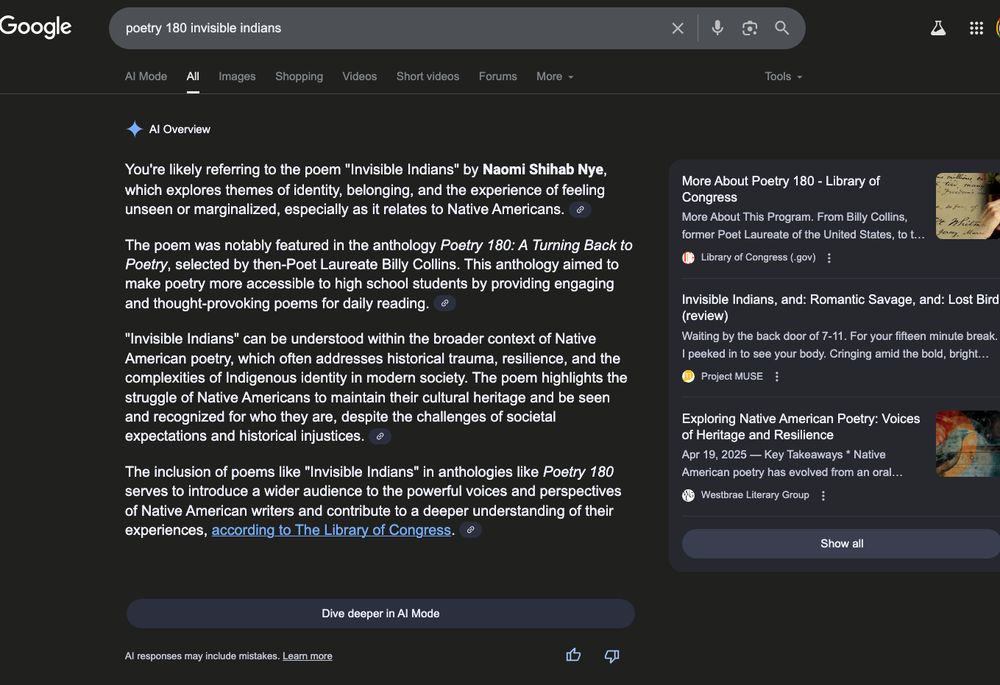
Task: Start voice search with microphone icon
Action: tap(717, 28)
